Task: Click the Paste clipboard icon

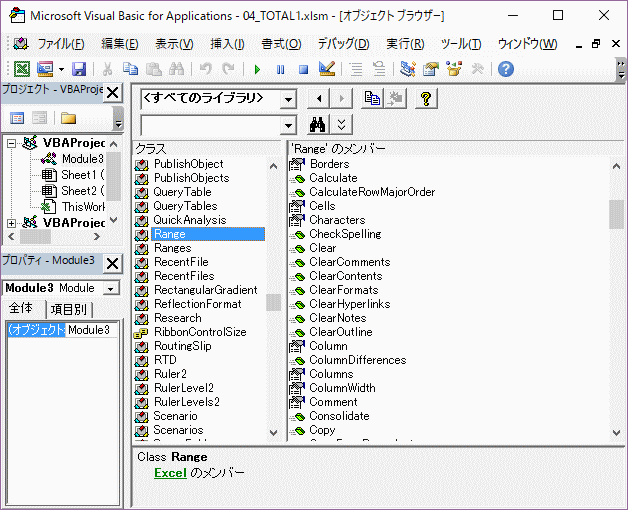Action: (153, 69)
